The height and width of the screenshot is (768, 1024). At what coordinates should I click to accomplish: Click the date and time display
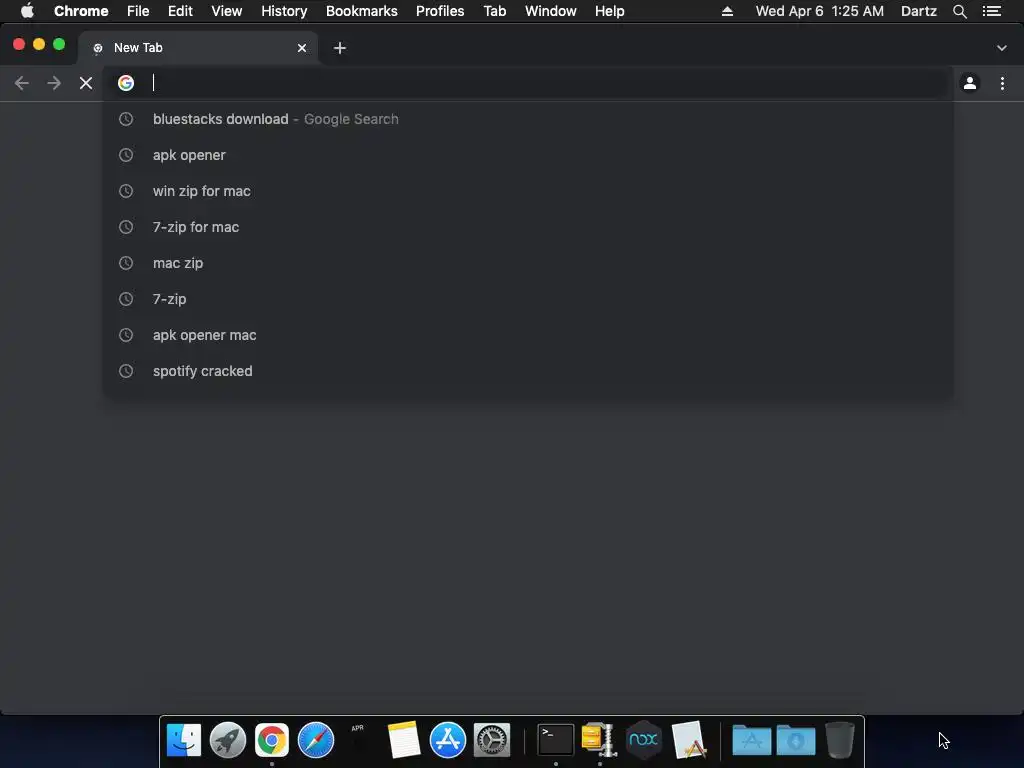(x=820, y=11)
